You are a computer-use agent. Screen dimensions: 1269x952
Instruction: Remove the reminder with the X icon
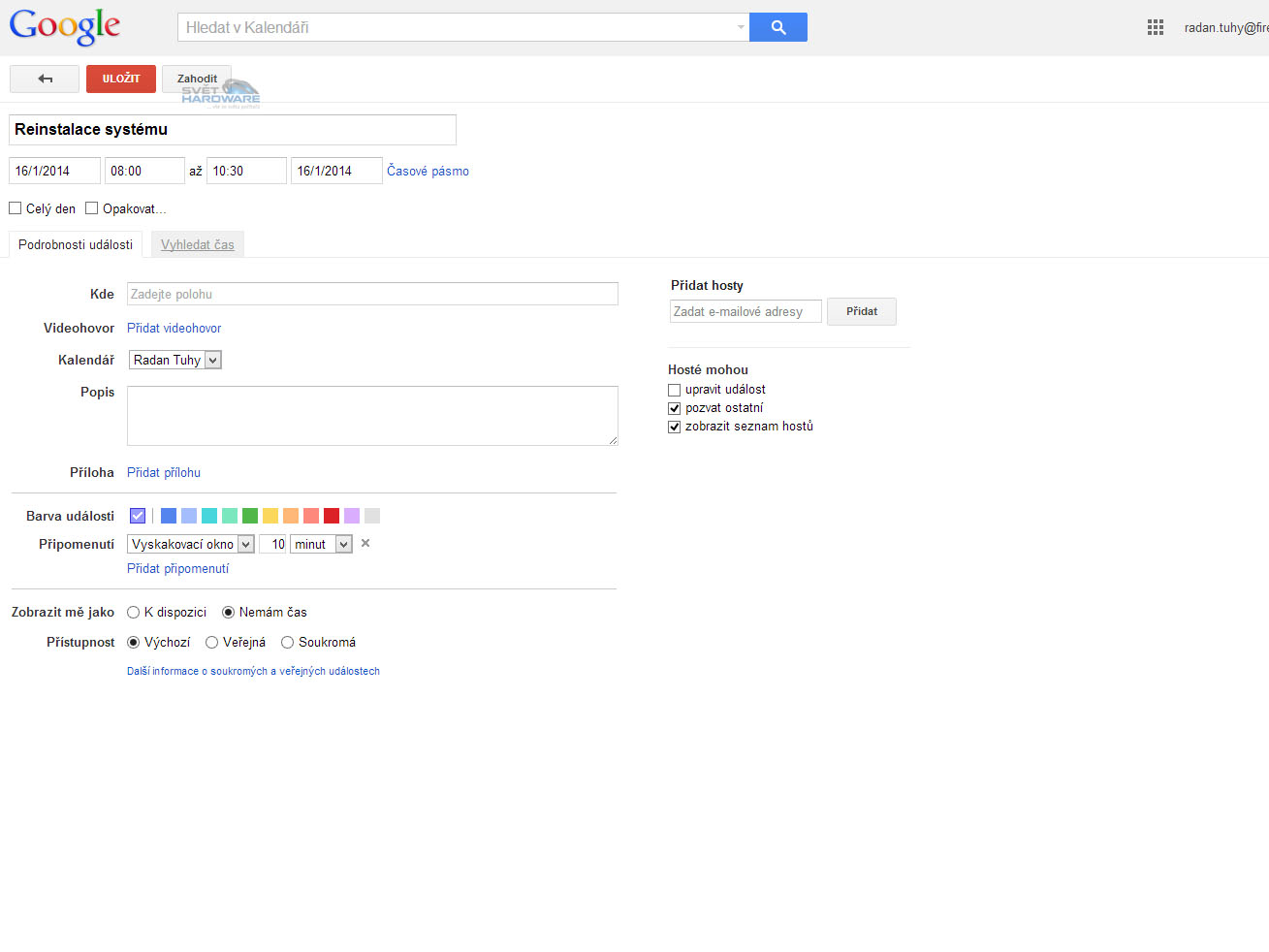point(365,543)
